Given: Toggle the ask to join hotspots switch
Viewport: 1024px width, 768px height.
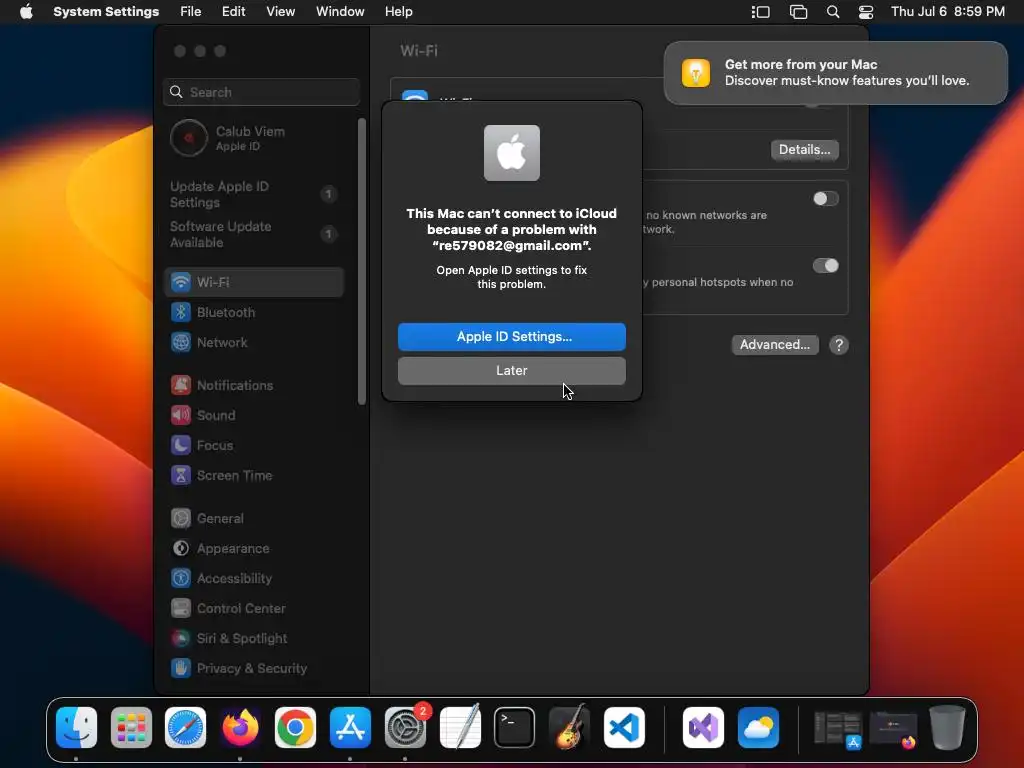Looking at the screenshot, I should [x=825, y=266].
